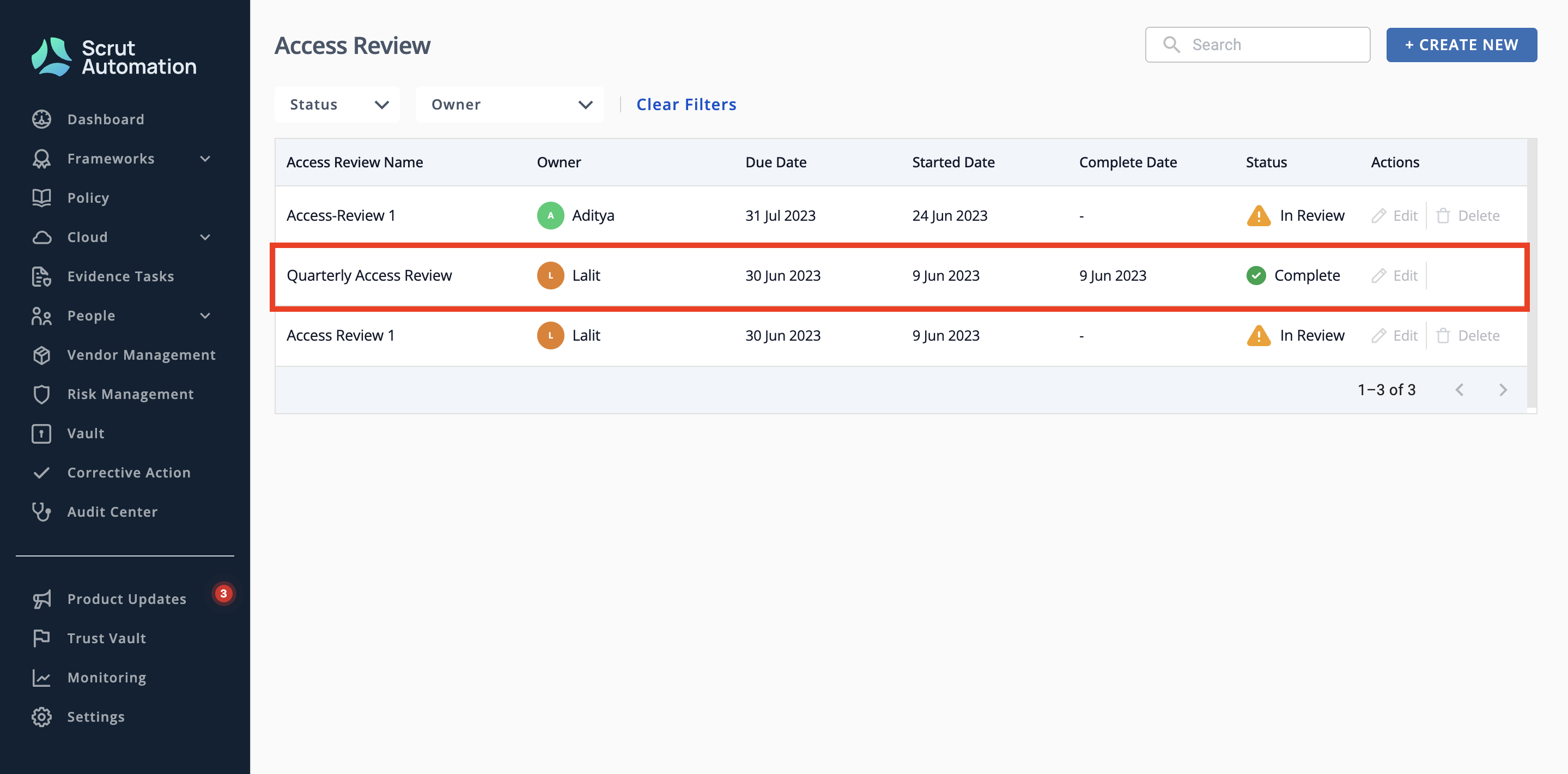Click the CREATE NEW button
1568x774 pixels.
[1461, 45]
